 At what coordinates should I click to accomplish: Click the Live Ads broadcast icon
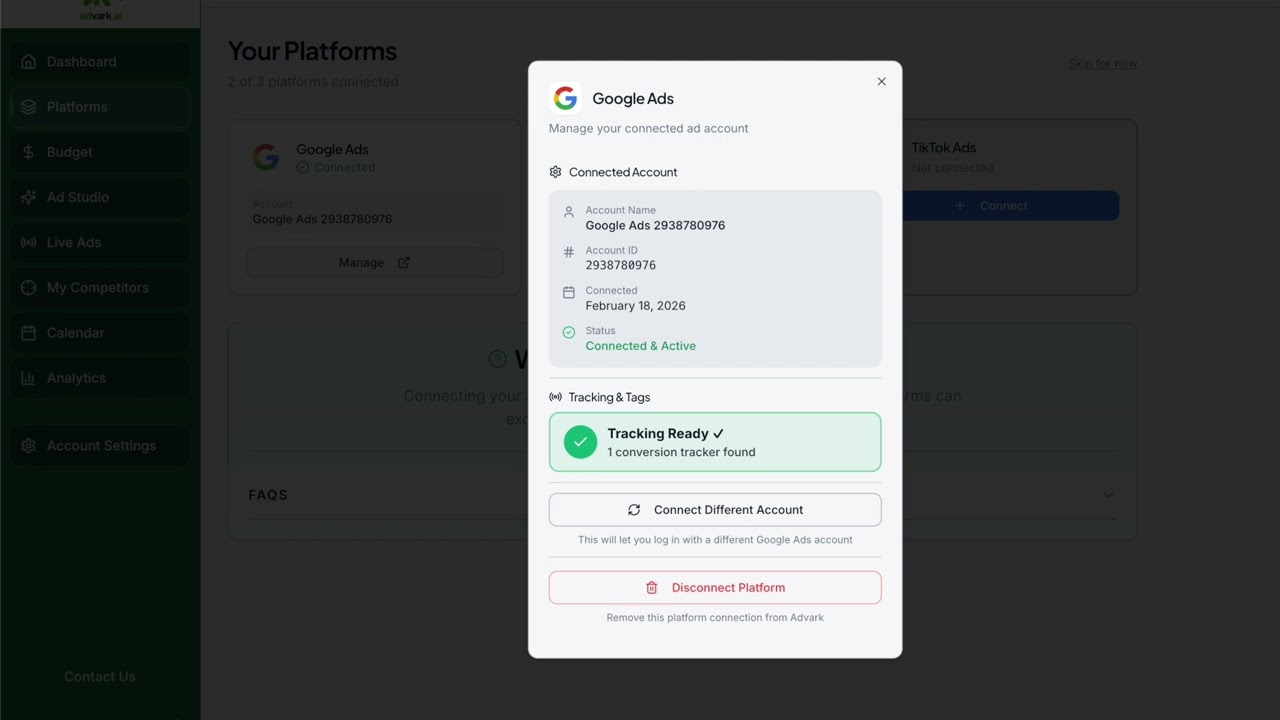tap(28, 242)
